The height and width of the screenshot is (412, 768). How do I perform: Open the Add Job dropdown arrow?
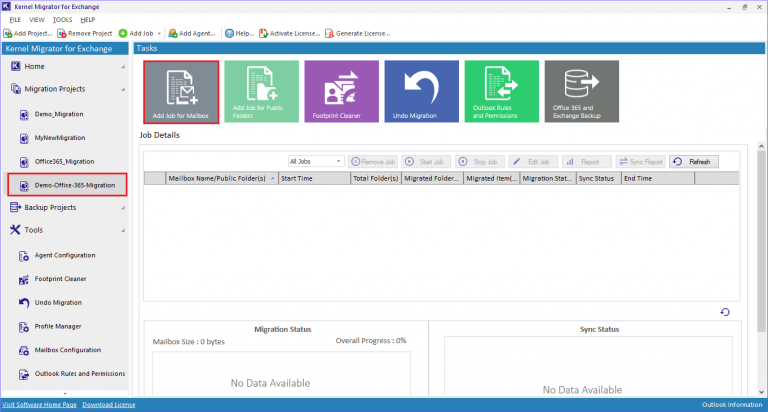click(x=159, y=34)
